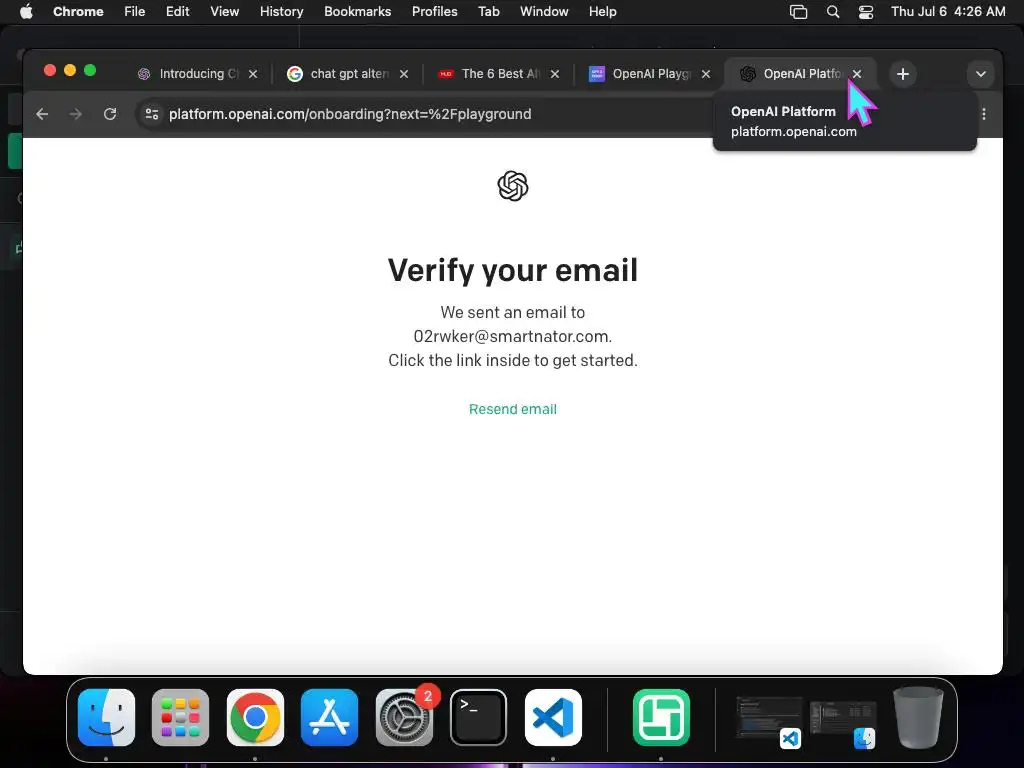The image size is (1024, 768).
Task: Click the 02rwker@smartnator.com email address text
Action: point(513,336)
